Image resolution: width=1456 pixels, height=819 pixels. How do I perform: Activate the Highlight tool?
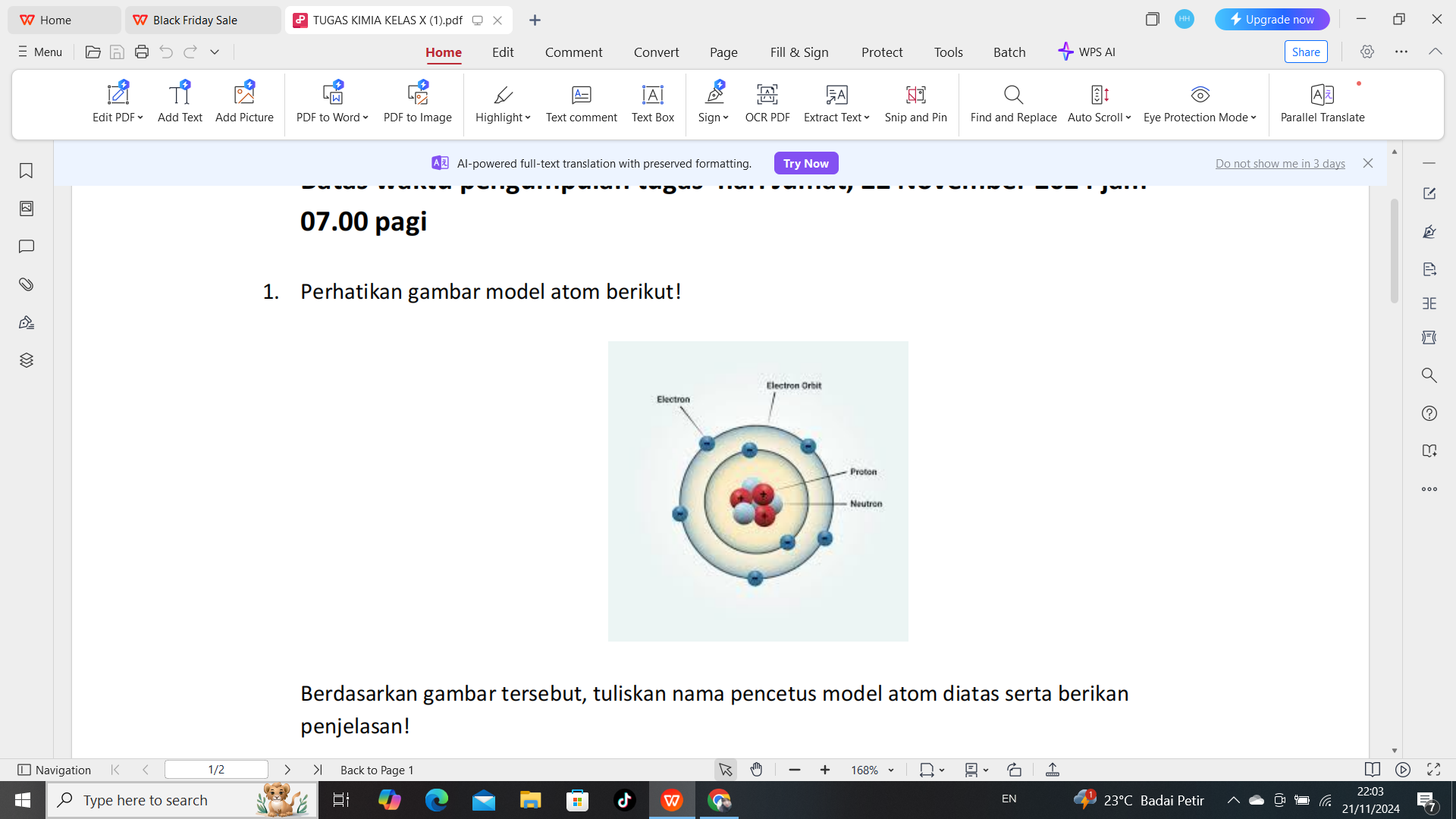click(x=503, y=102)
